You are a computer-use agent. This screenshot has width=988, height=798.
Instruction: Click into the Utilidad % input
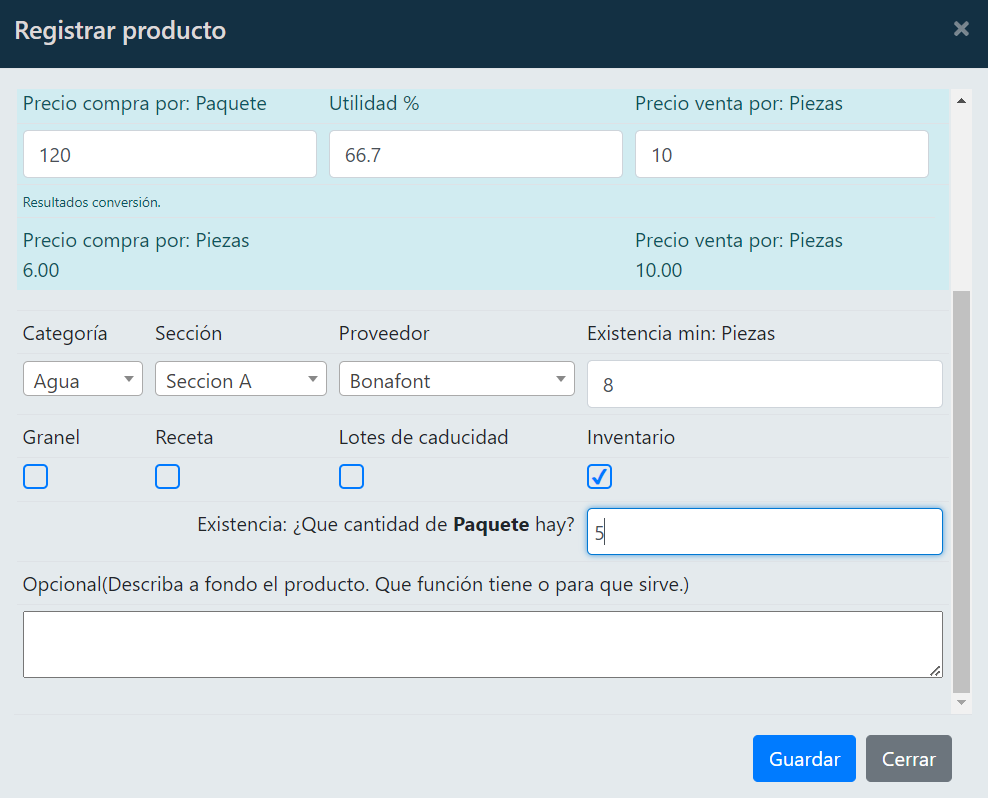475,155
